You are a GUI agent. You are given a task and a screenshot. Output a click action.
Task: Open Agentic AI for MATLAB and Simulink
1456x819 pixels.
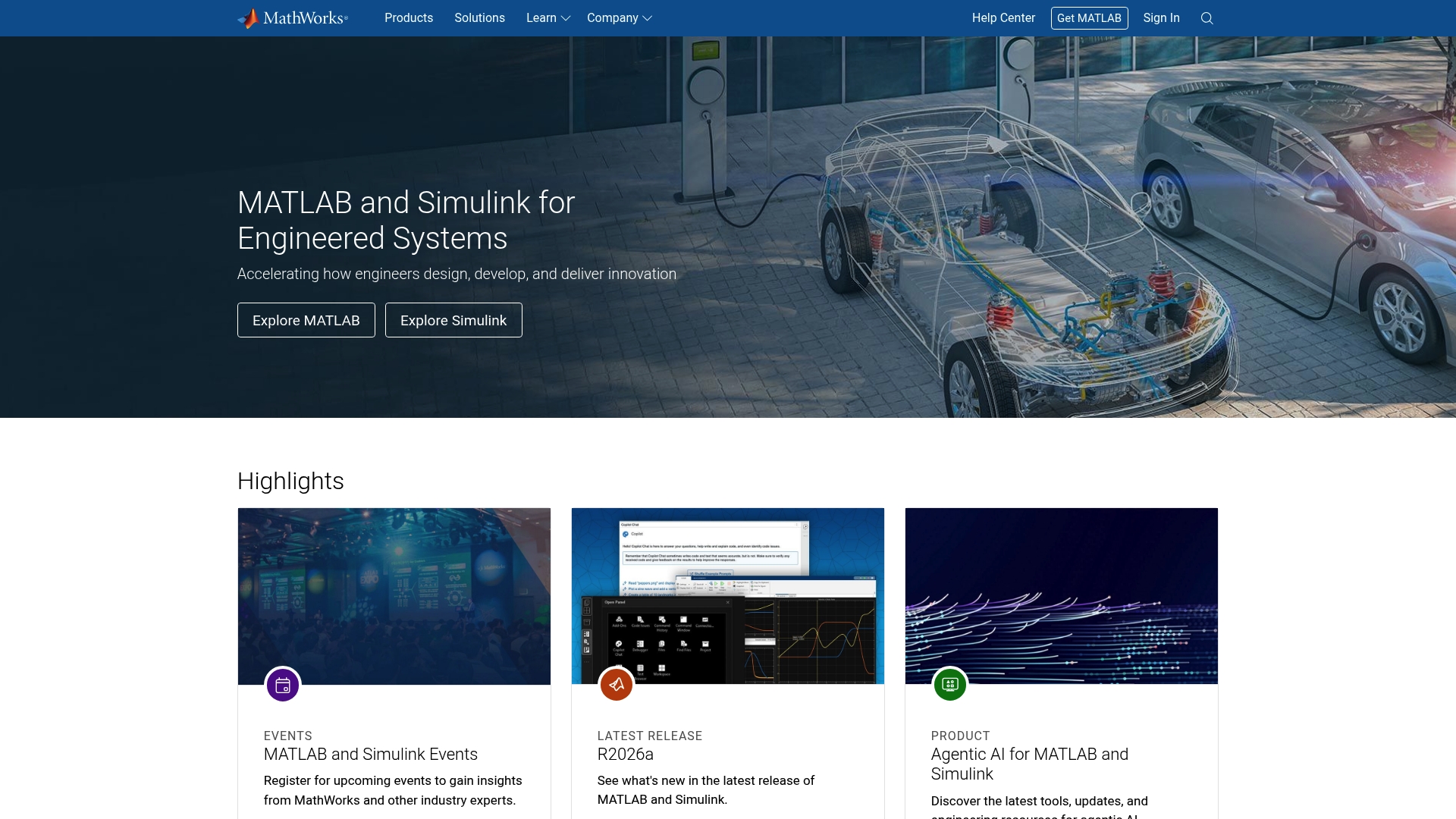point(1030,764)
